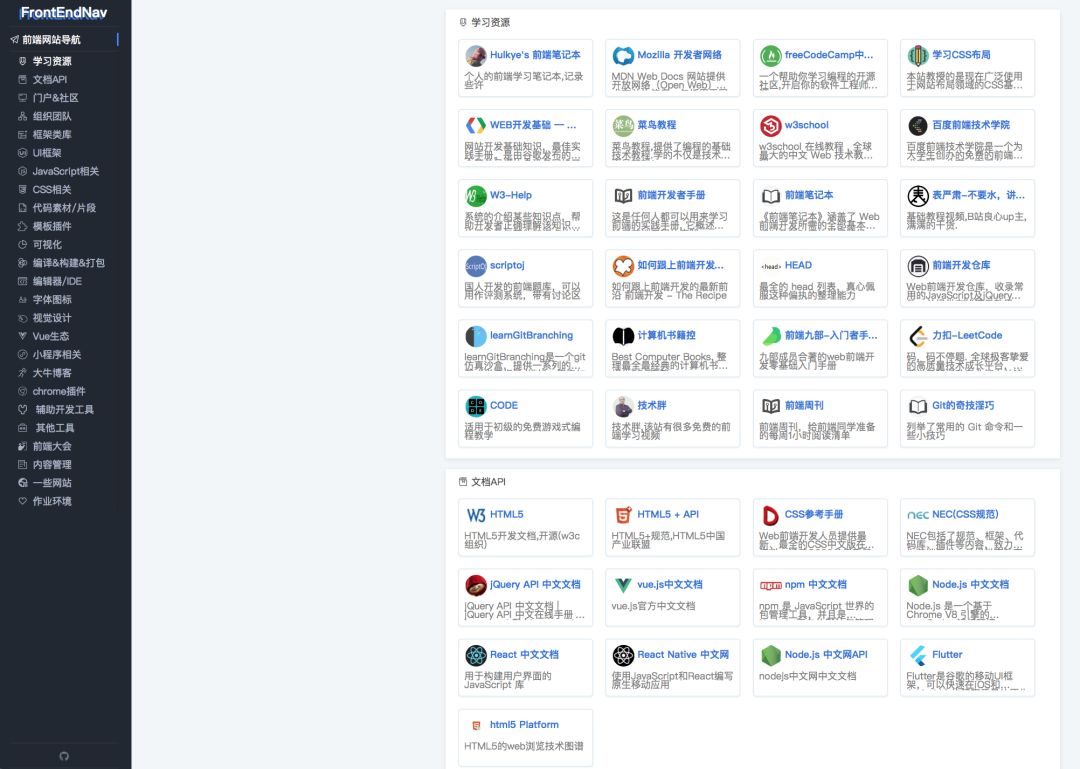The width and height of the screenshot is (1080, 769).
Task: Click the GitHub icon at sidebar bottom
Action: (65, 755)
